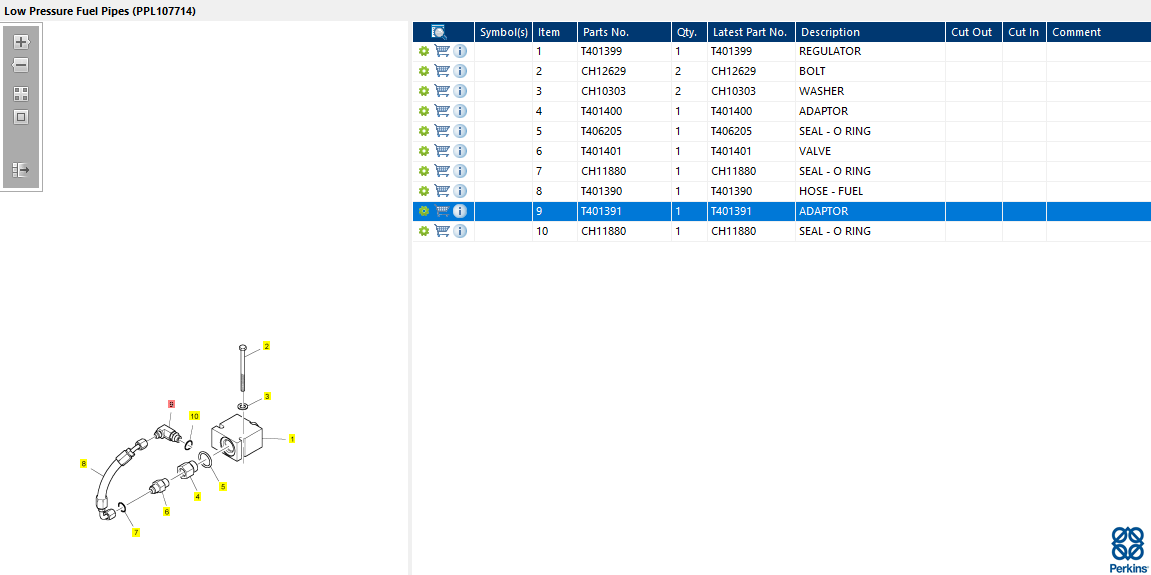
Task: Add REGULATOR T401399 to cart
Action: point(442,51)
